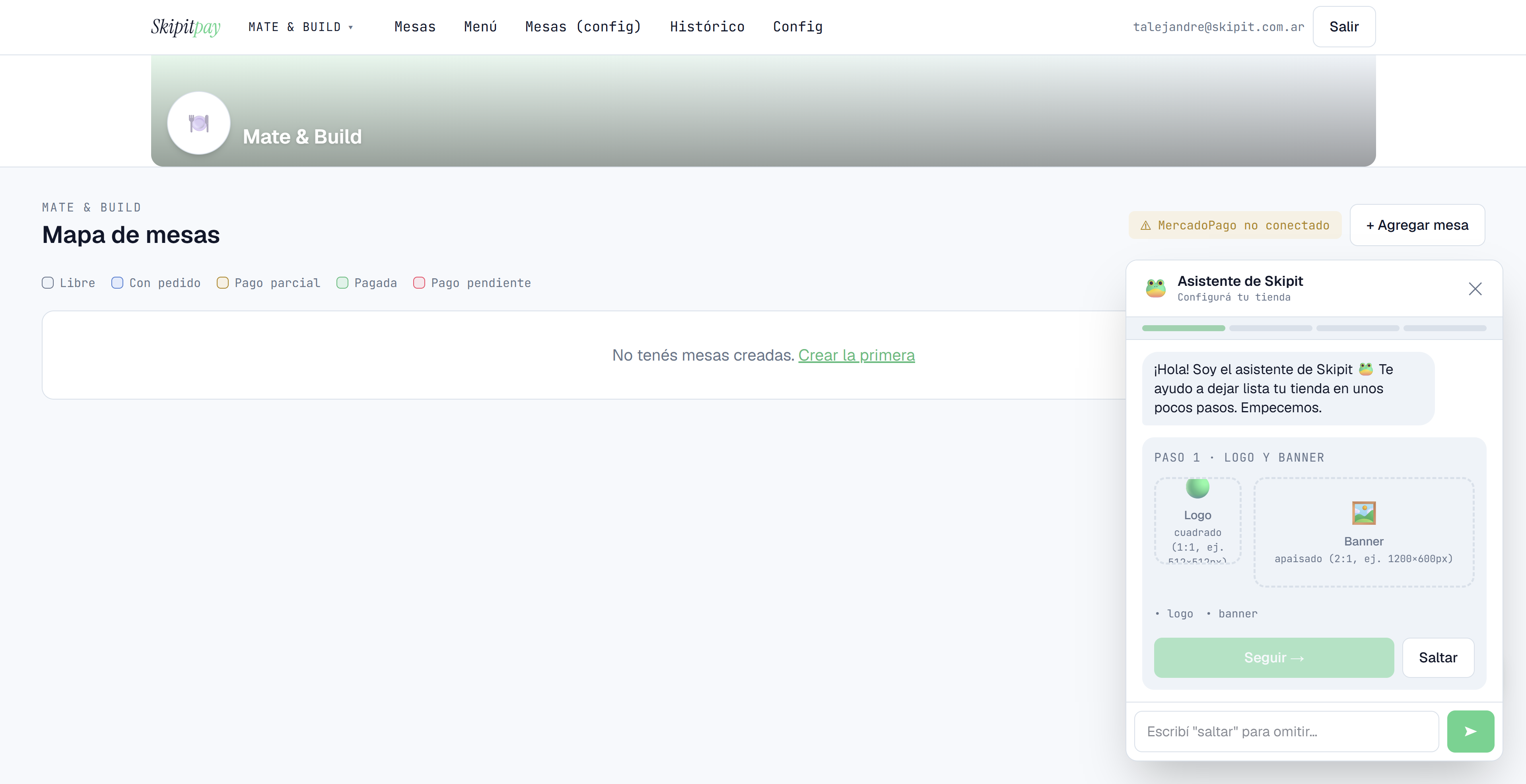Go to the Mesas tab
The height and width of the screenshot is (784, 1526).
[415, 27]
